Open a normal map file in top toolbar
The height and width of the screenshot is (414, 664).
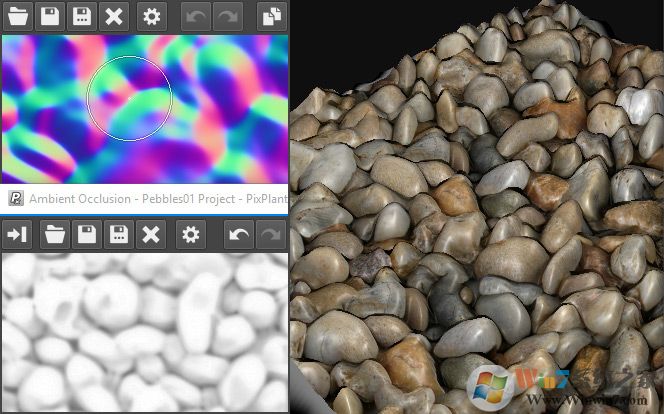(18, 16)
